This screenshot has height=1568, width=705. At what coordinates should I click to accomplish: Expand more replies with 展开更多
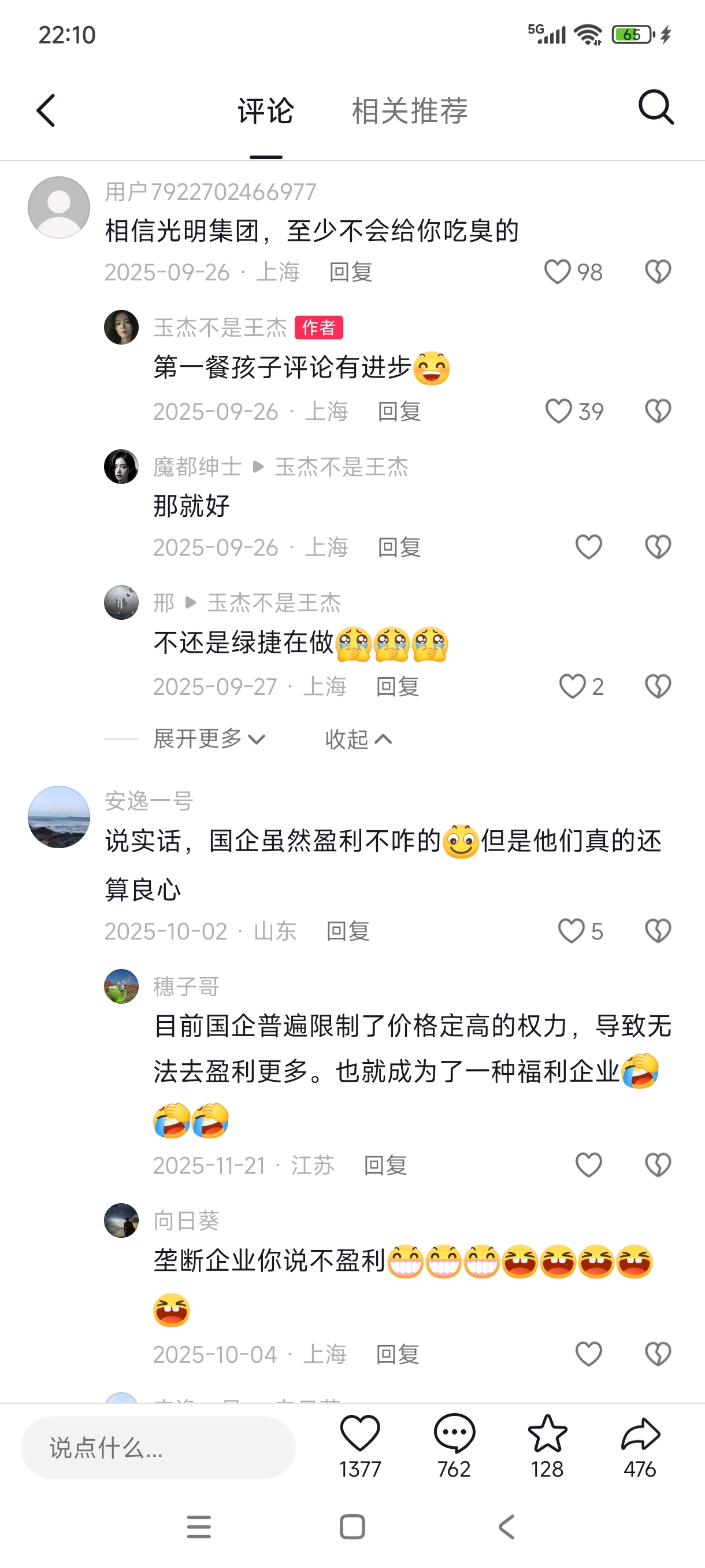(x=209, y=738)
